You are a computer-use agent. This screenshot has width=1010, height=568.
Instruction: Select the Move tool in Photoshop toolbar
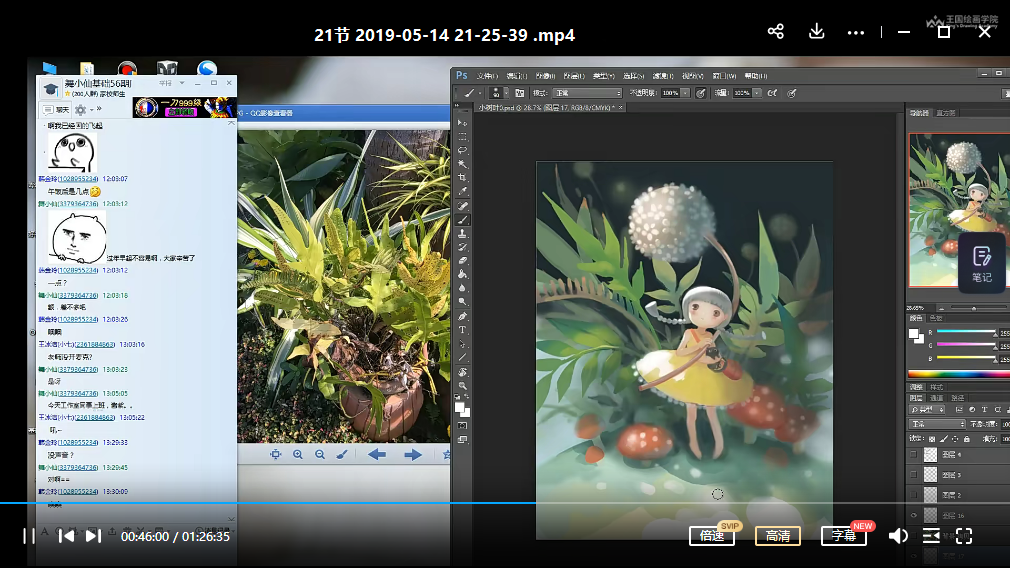point(462,123)
